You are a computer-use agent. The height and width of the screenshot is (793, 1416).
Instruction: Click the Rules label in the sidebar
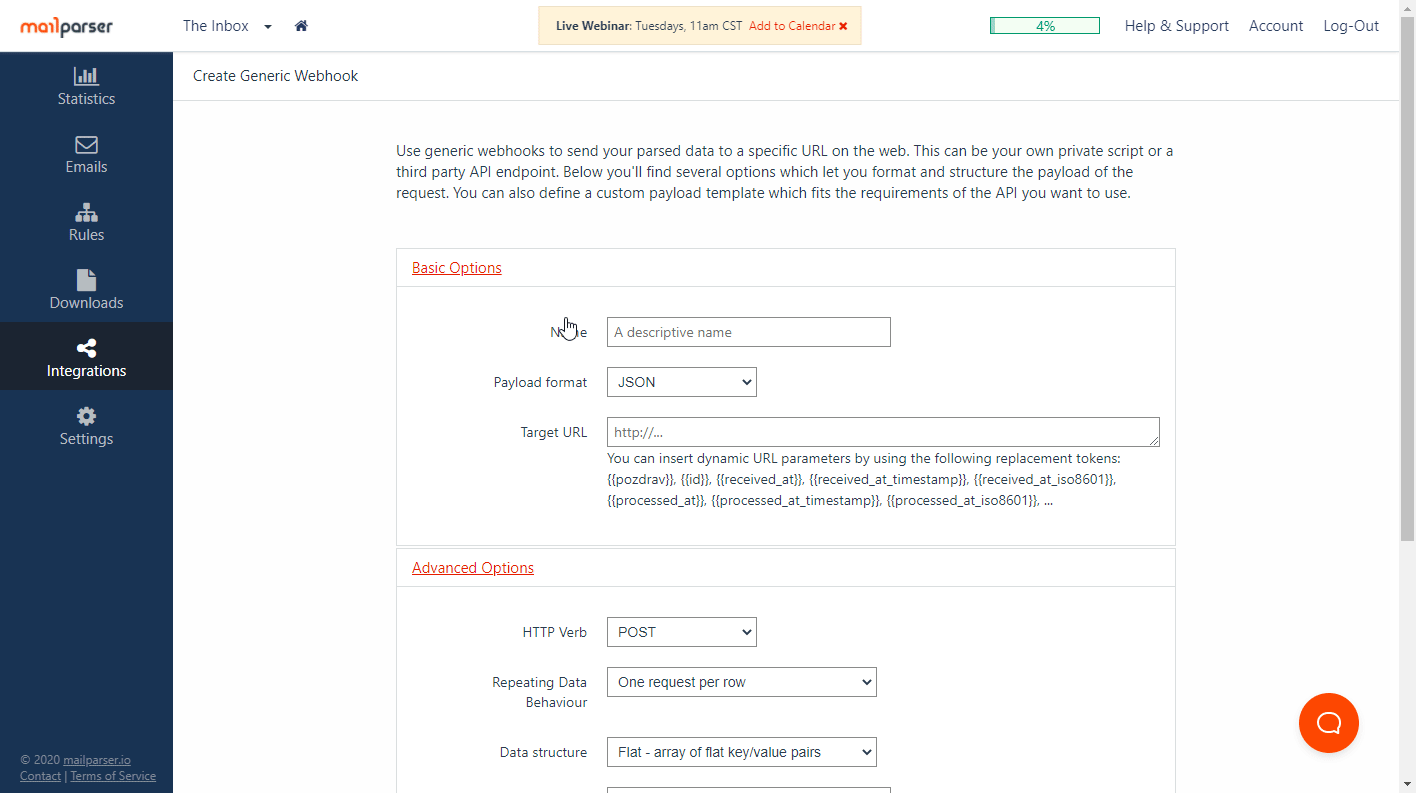tap(86, 235)
